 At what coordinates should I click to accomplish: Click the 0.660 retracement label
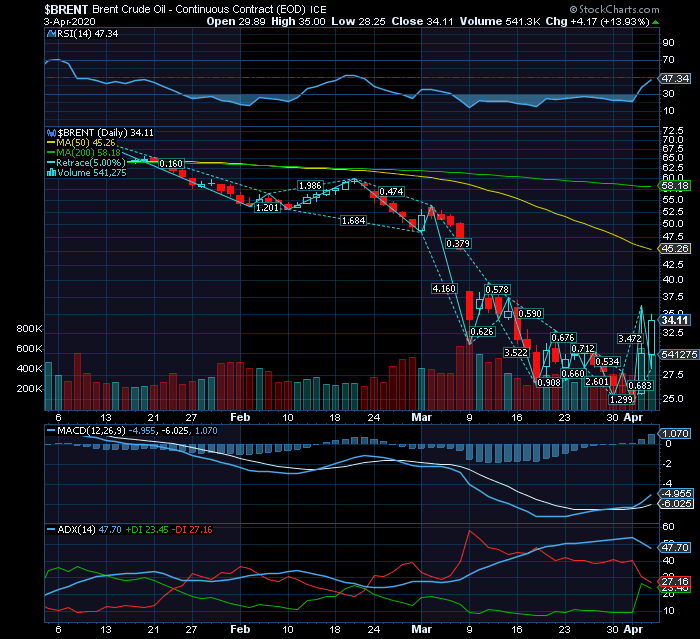click(x=573, y=373)
